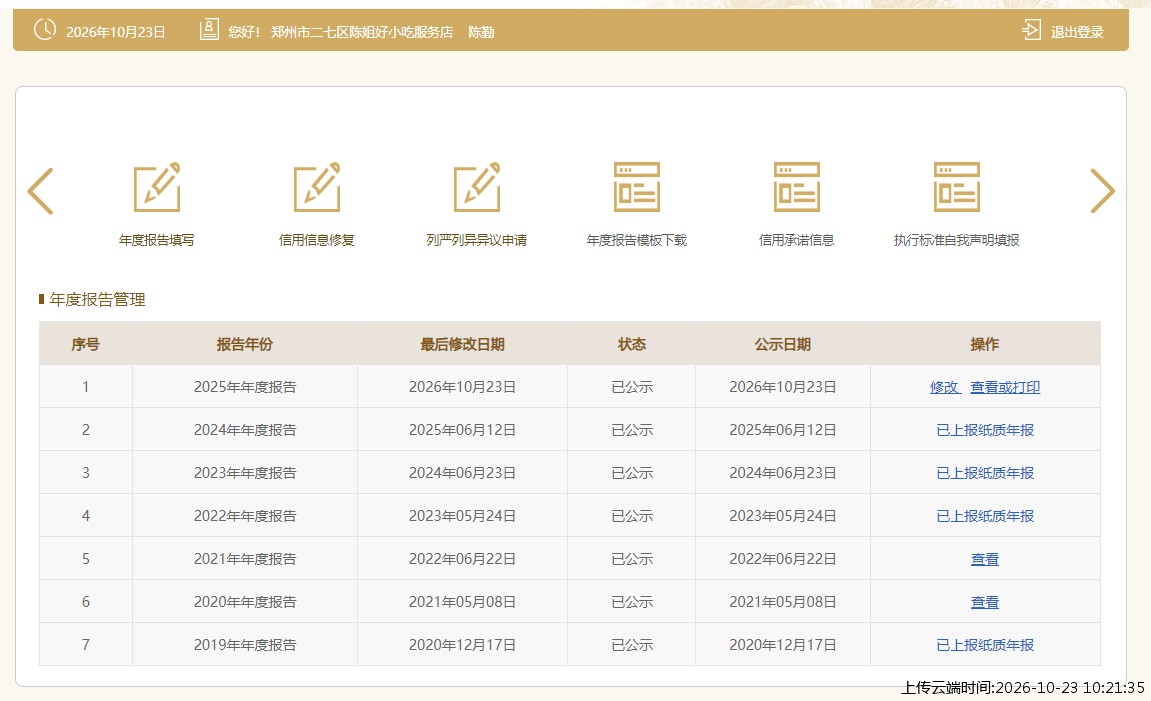This screenshot has width=1151, height=701.
Task: Open the 列严列异异议申请 icon
Action: pos(476,187)
